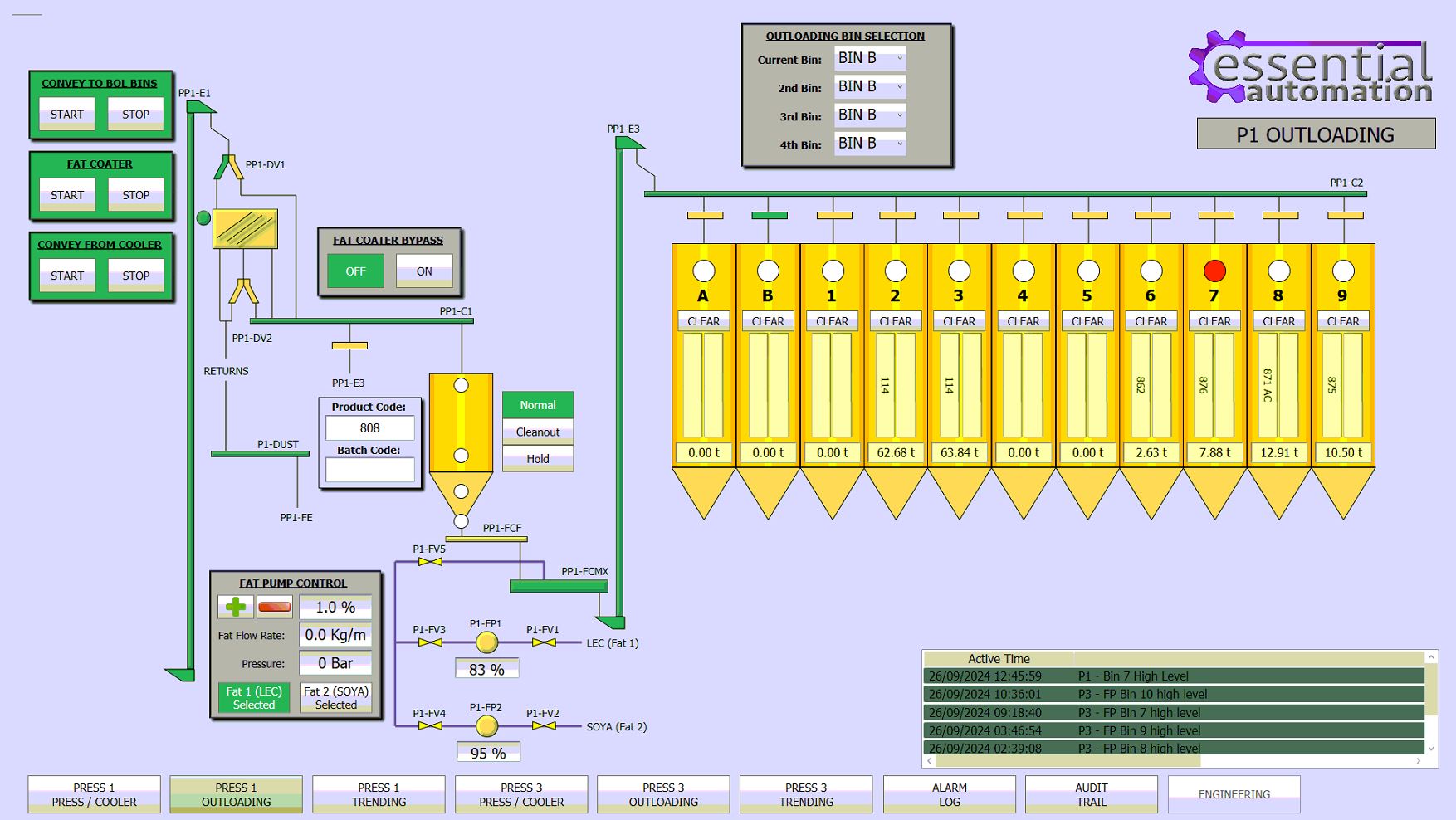This screenshot has width=1456, height=820.
Task: Click the alarm list down scroll arrow
Action: pyautogui.click(x=1430, y=749)
